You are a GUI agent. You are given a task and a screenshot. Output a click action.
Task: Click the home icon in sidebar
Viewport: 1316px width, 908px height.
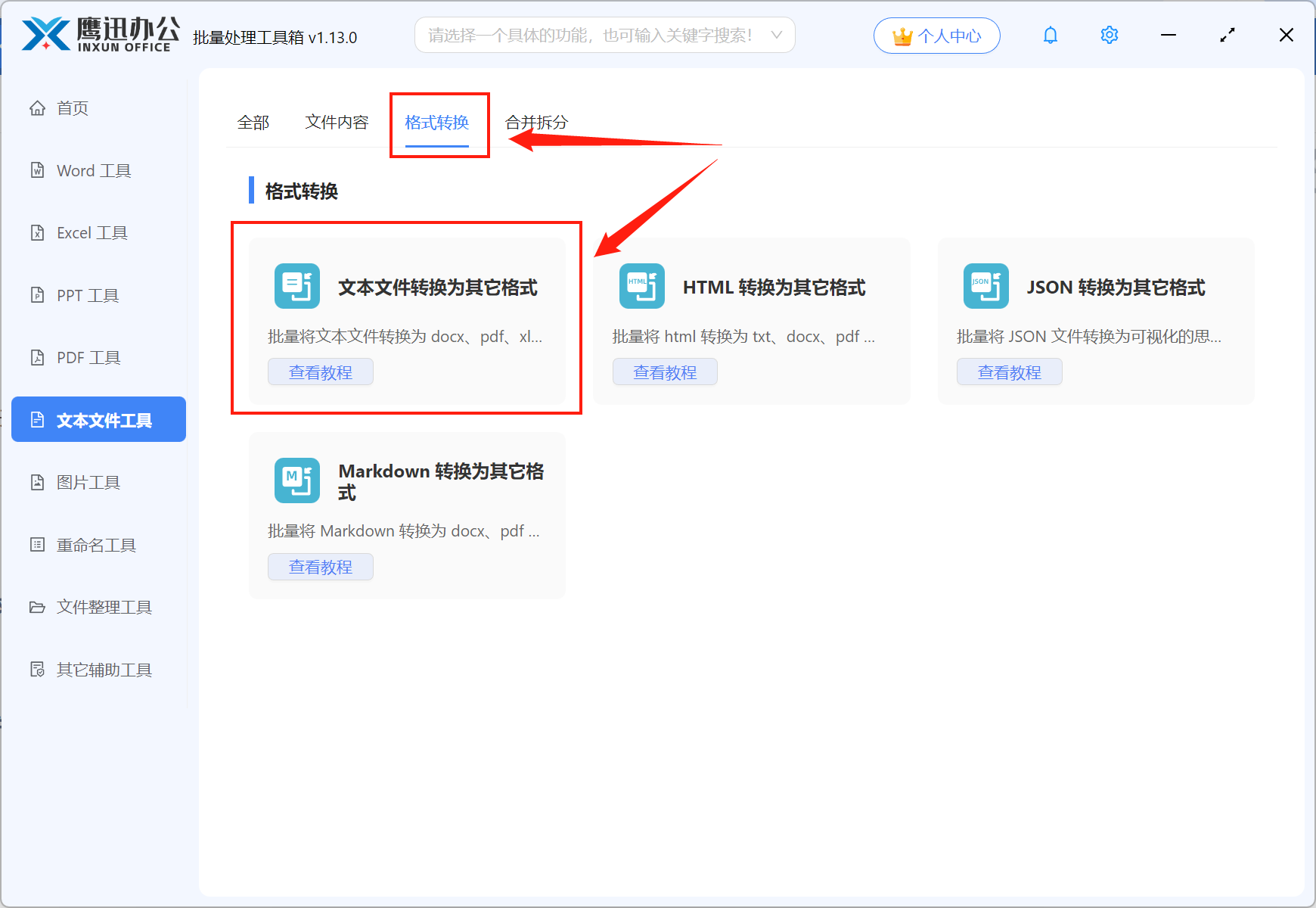click(x=37, y=108)
